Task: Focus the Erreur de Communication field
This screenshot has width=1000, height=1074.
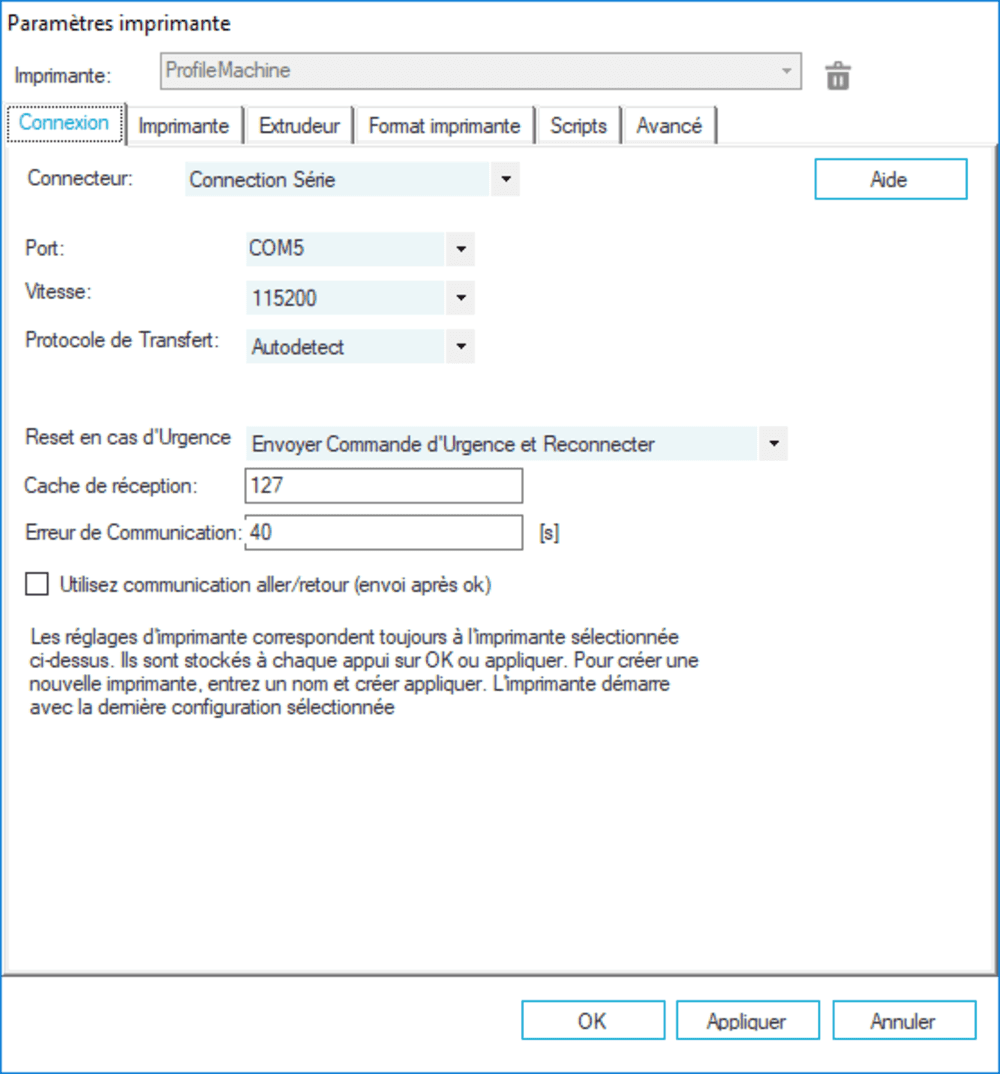Action: 384,532
